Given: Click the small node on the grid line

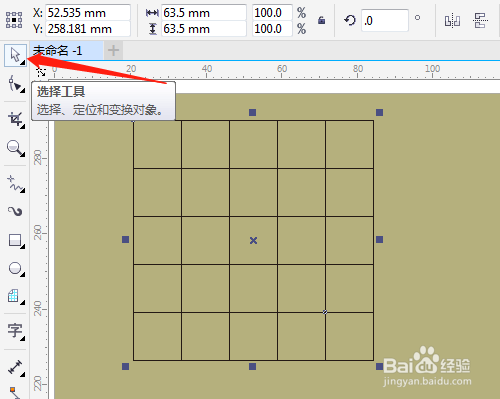Looking at the screenshot, I should 325,312.
